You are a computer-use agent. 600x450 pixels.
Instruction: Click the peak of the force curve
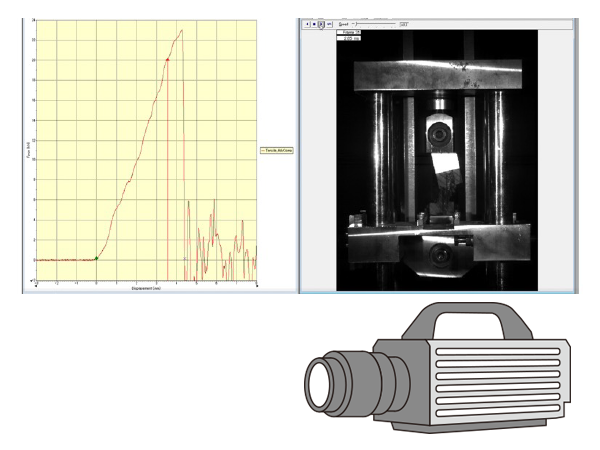182,30
